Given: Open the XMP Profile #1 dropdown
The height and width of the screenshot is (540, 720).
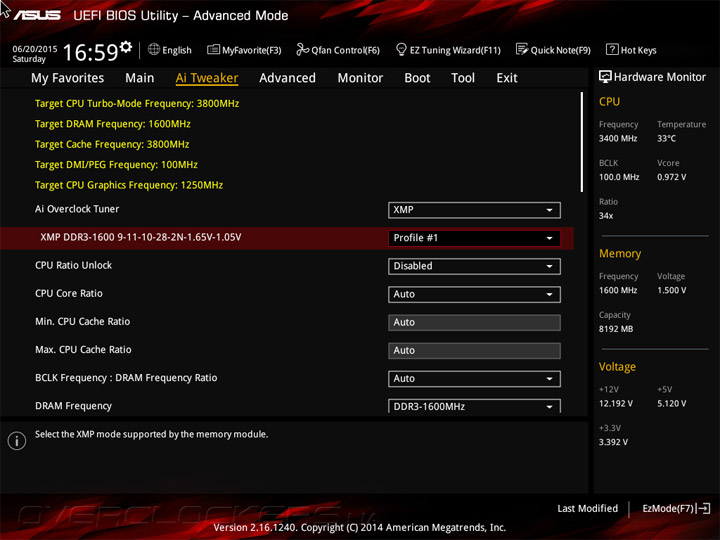Looking at the screenshot, I should point(474,238).
